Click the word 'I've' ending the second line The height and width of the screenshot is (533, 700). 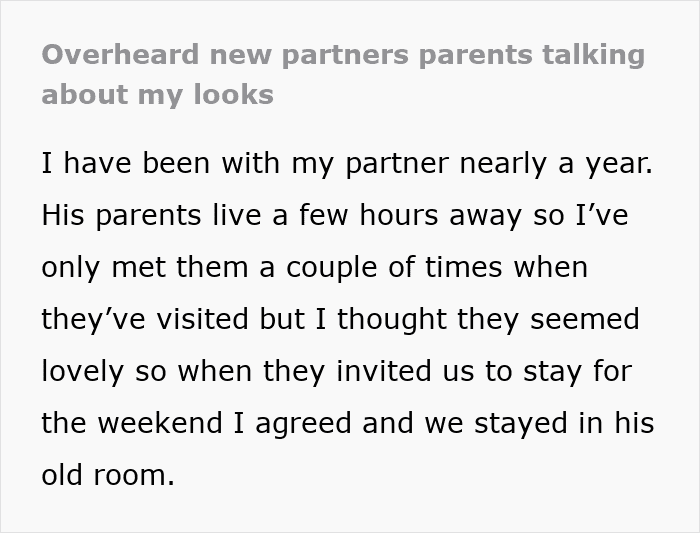click(x=602, y=214)
